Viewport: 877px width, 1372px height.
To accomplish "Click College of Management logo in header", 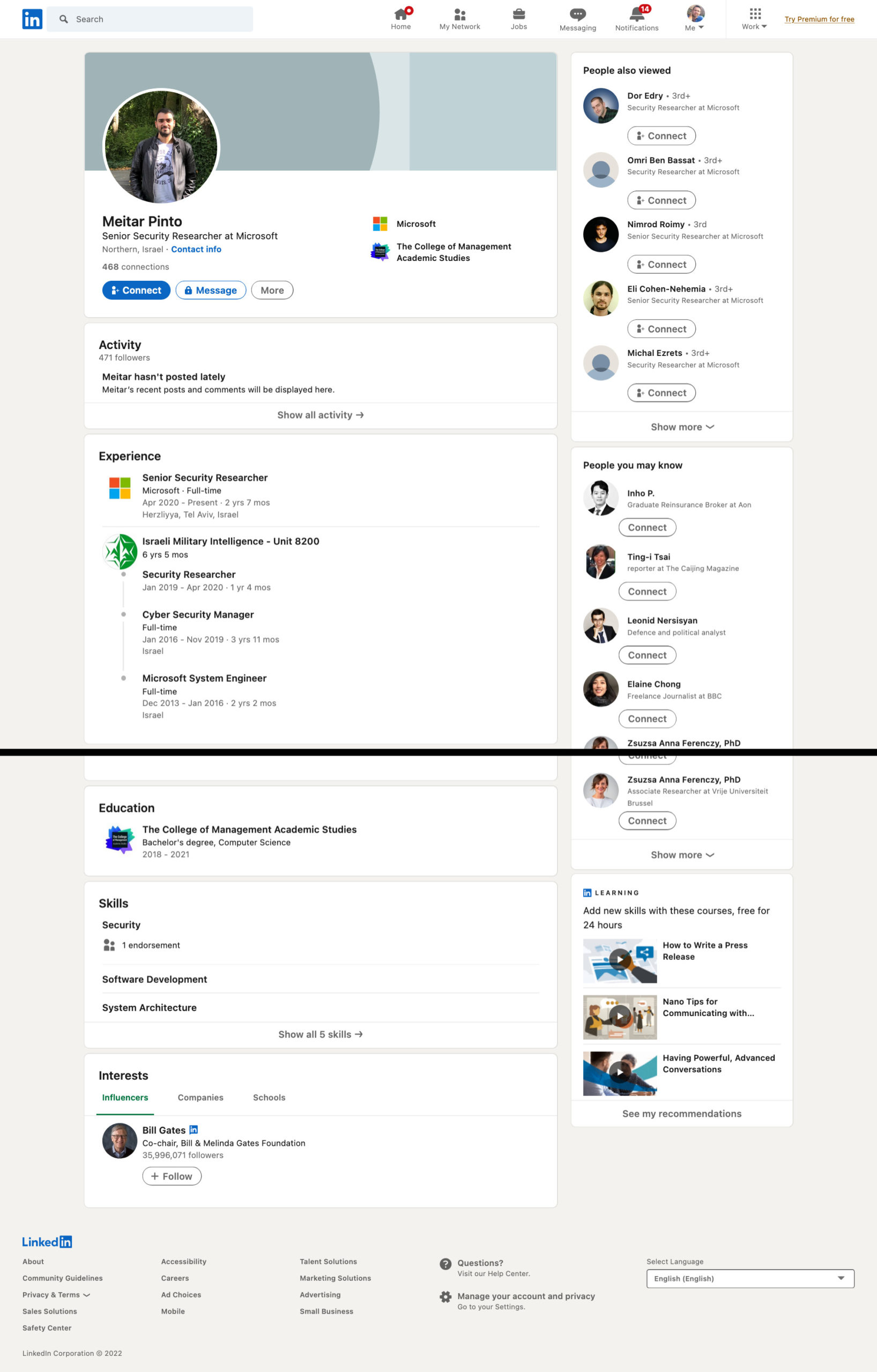I will [x=380, y=252].
